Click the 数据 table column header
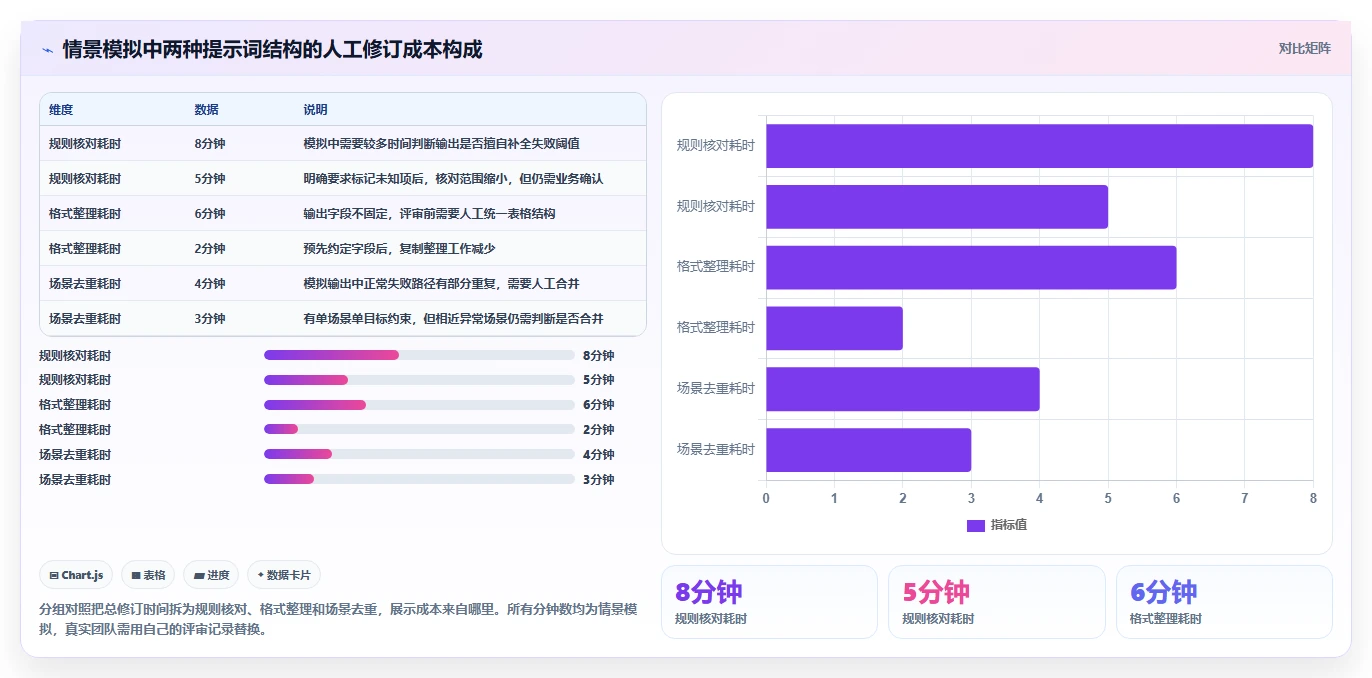Viewport: 1372px width, 678px height. [x=206, y=109]
